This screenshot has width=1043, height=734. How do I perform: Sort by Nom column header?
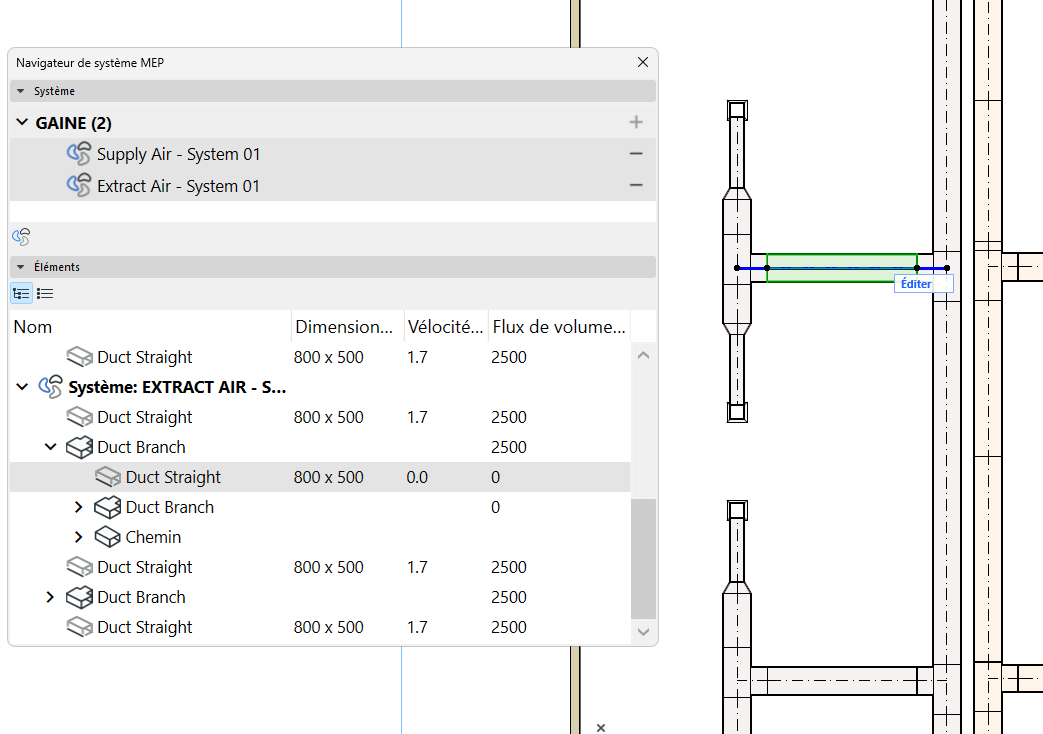click(150, 327)
